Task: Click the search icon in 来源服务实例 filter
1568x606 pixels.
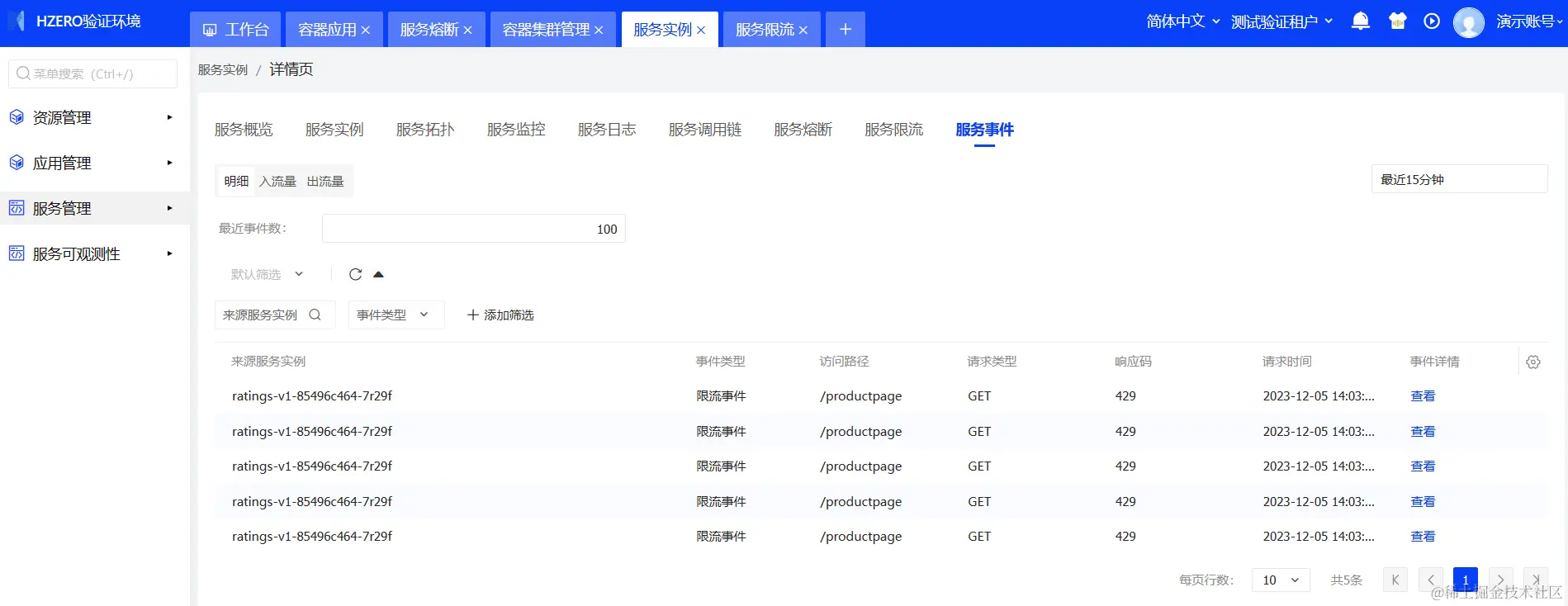Action: (x=315, y=315)
